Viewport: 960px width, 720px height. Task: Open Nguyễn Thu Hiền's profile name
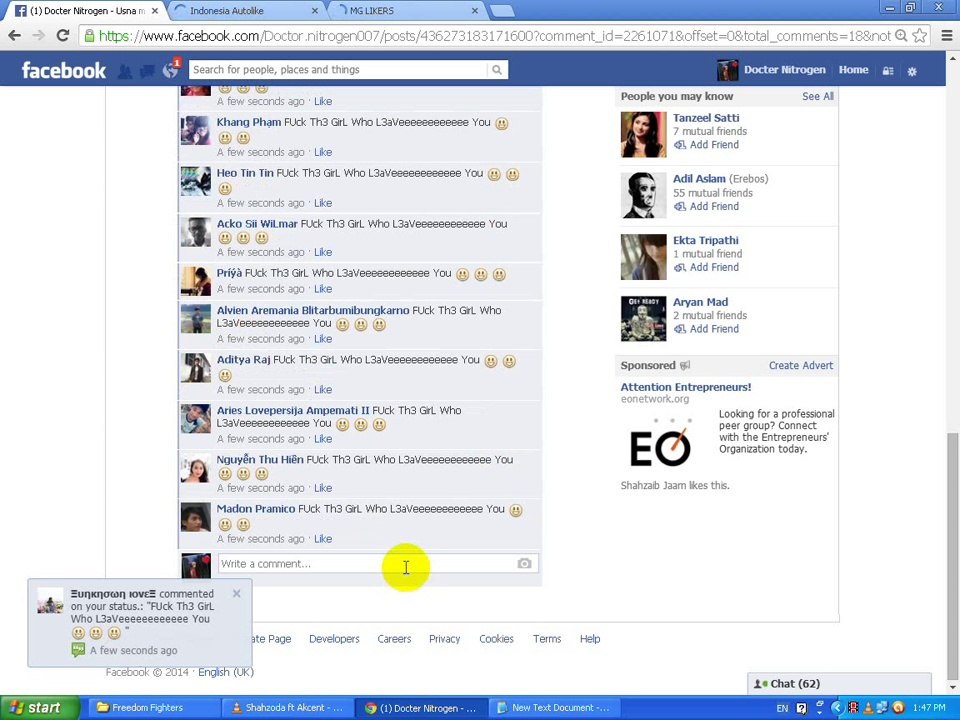click(x=260, y=459)
